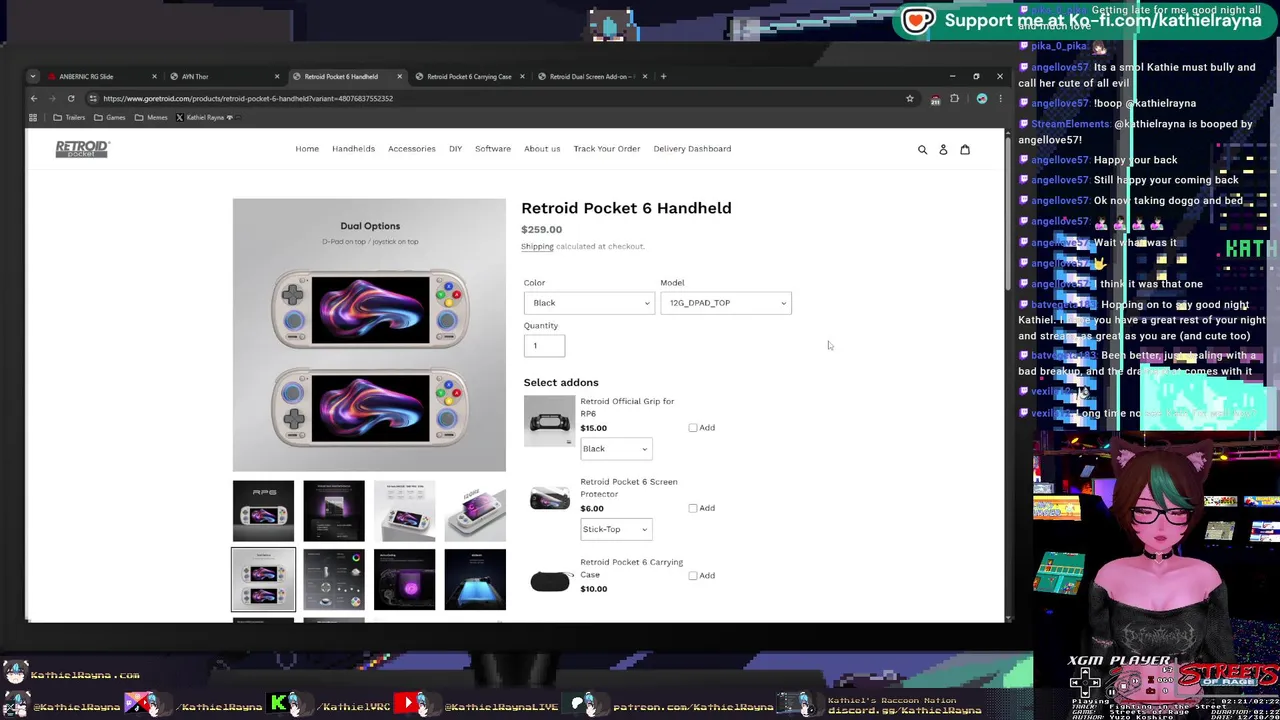Viewport: 1280px width, 720px height.
Task: Open the Delivery Dashboard link
Action: click(692, 149)
